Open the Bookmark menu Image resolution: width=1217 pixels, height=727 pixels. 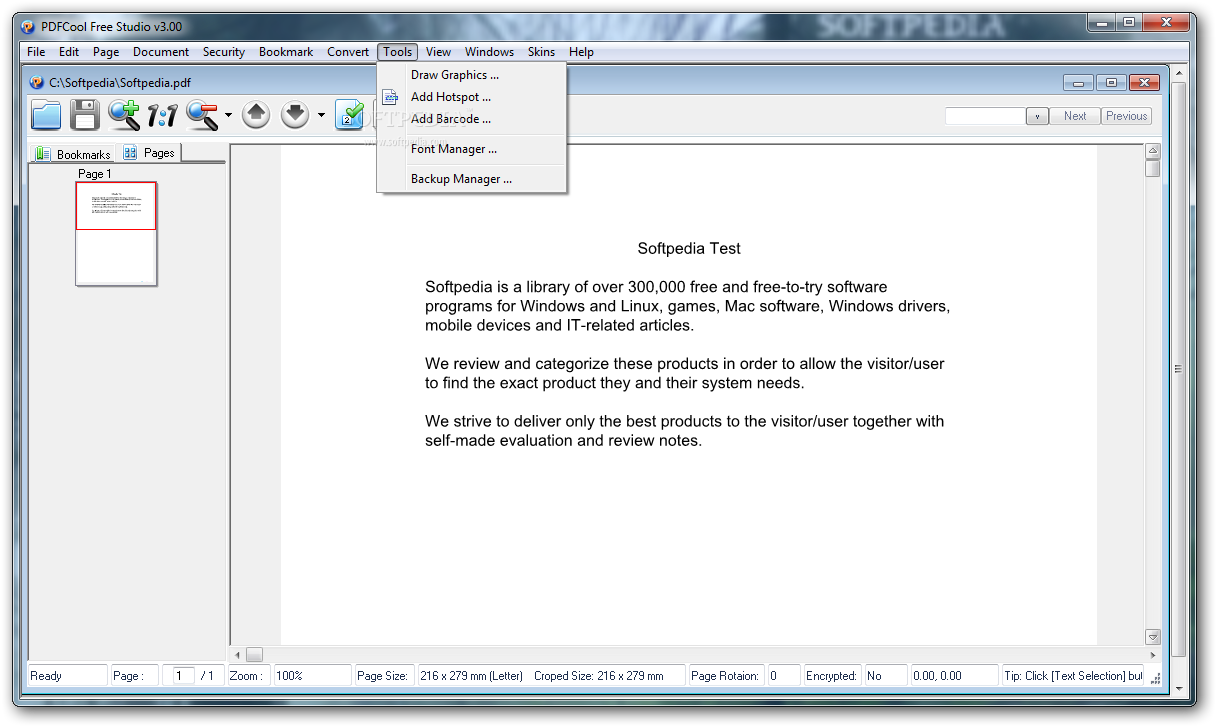tap(286, 52)
